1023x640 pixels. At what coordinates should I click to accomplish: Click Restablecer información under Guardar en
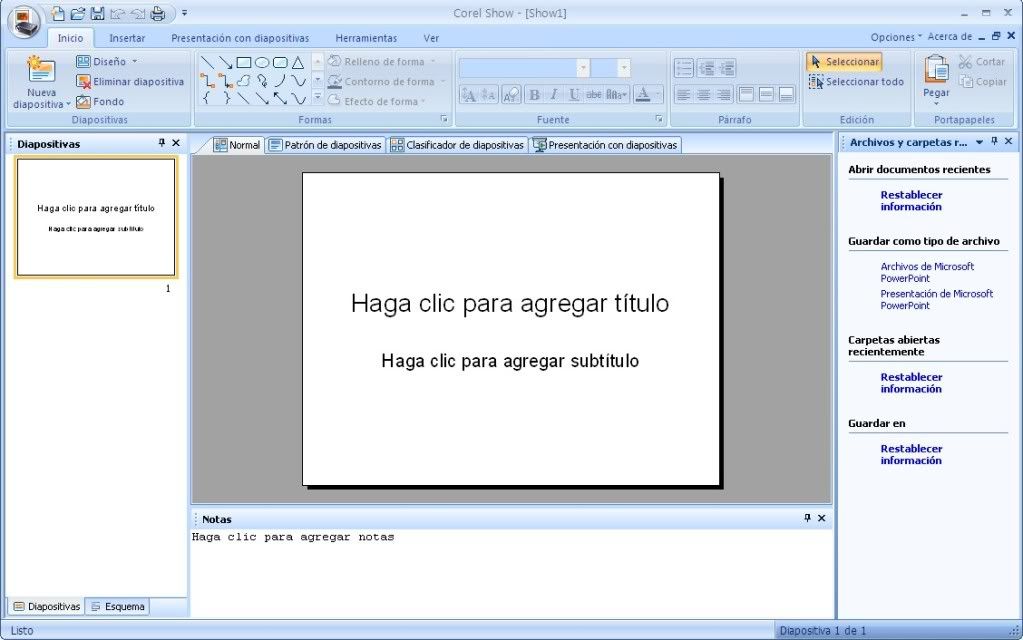911,454
